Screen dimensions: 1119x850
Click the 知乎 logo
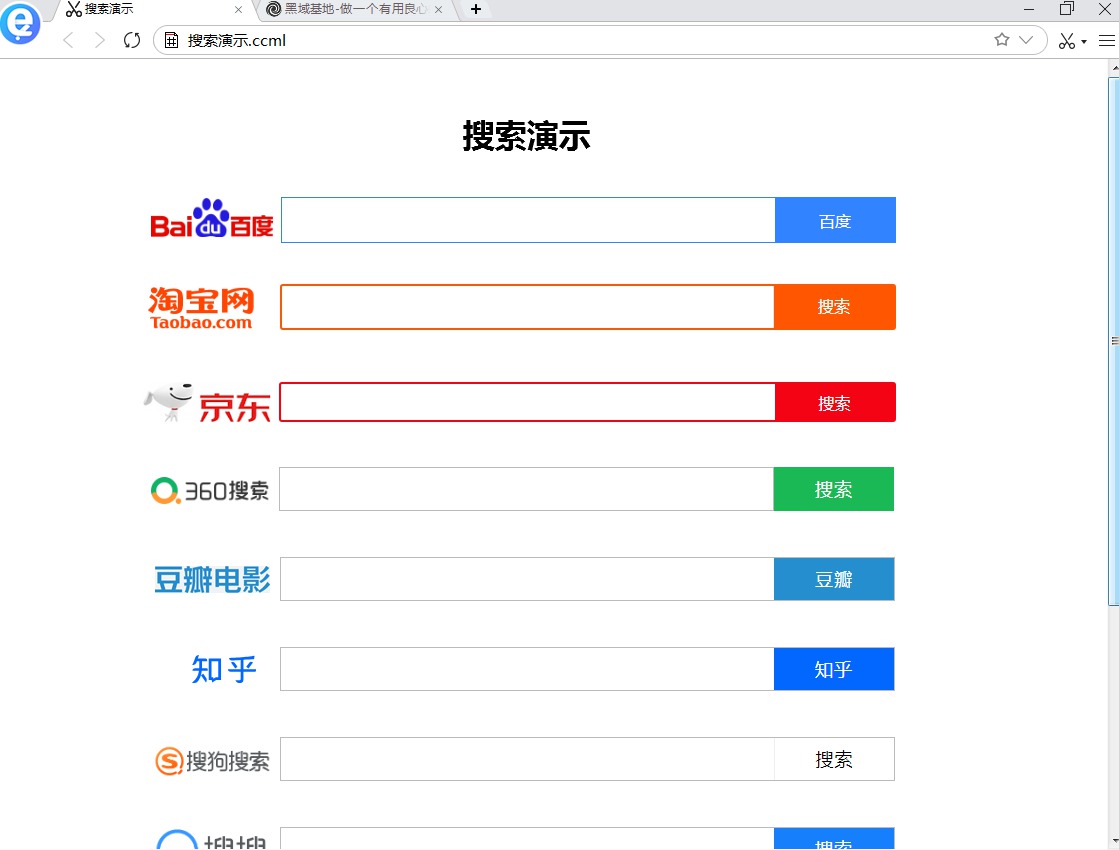click(224, 669)
